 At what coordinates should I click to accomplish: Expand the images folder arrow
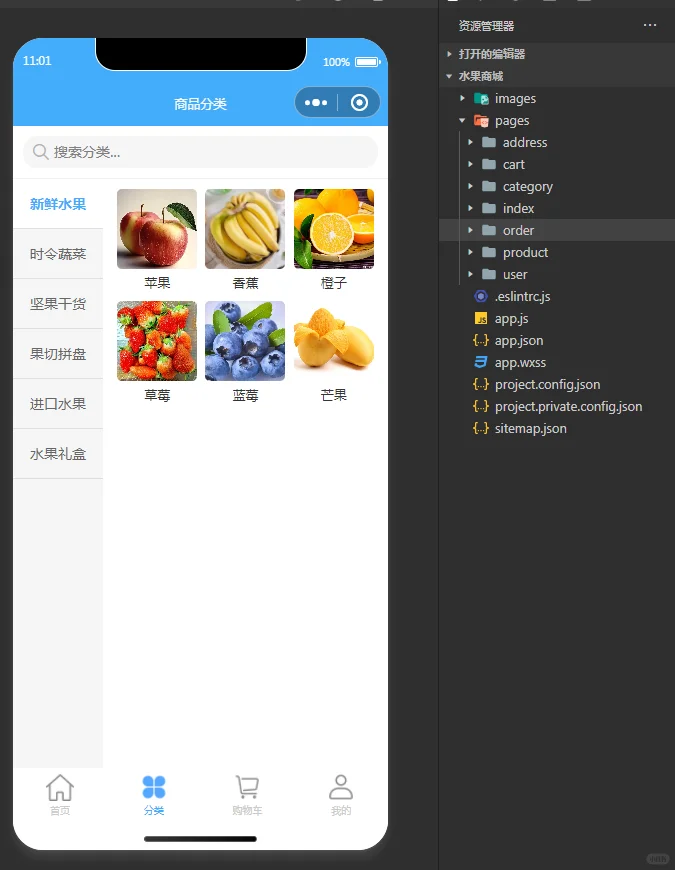463,98
